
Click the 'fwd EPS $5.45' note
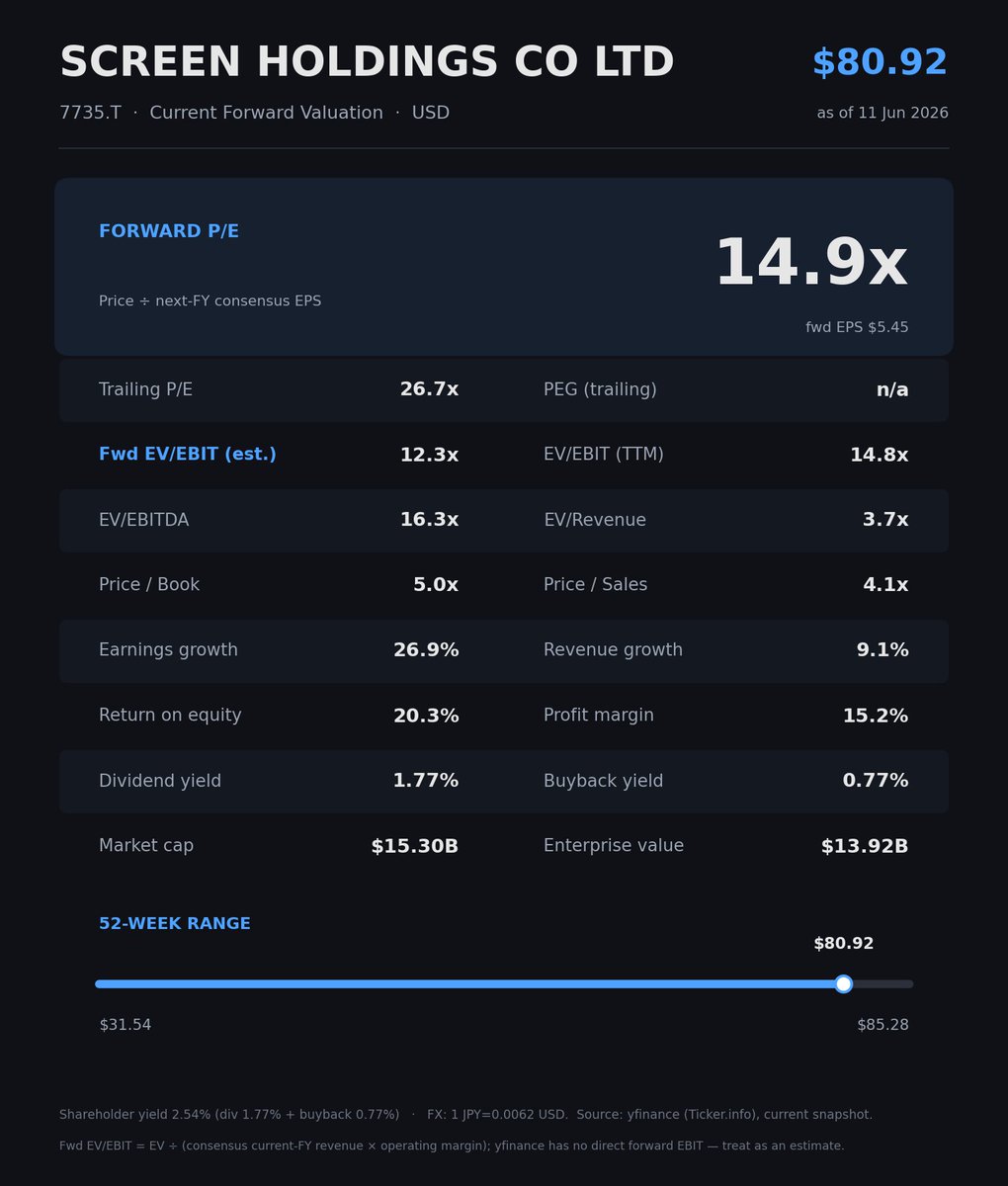(x=857, y=327)
